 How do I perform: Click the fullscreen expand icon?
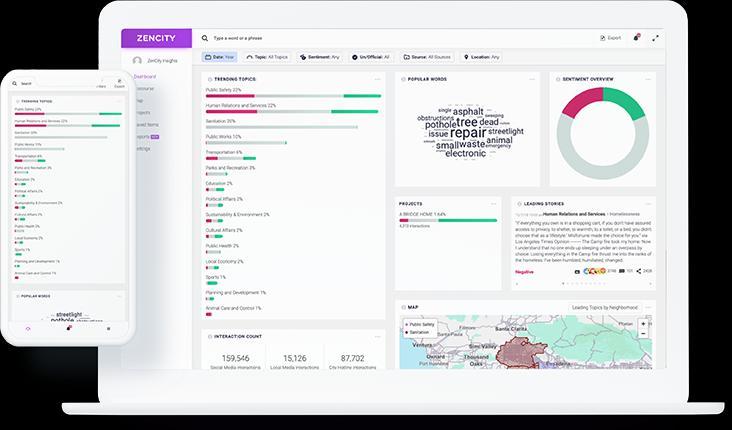[655, 38]
